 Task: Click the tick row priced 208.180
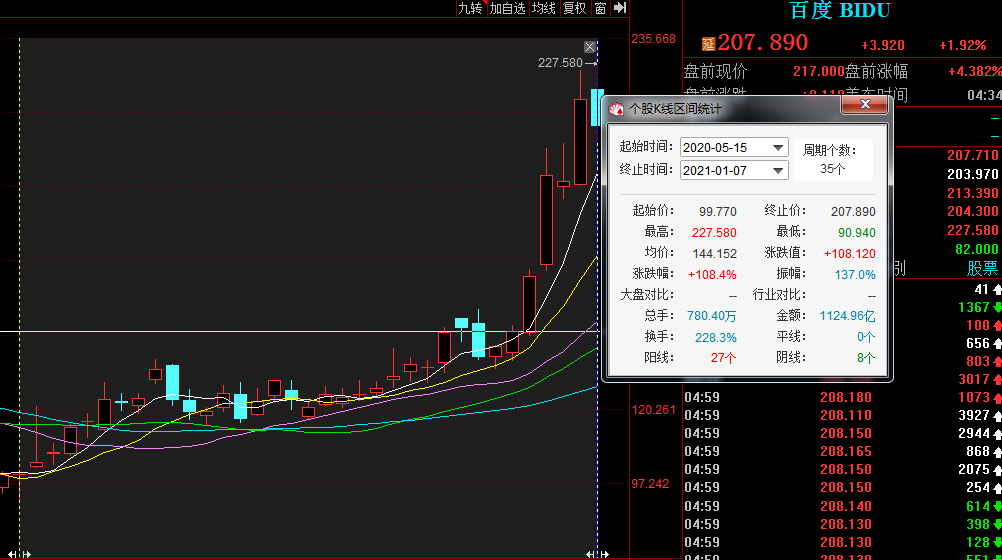[x=842, y=397]
